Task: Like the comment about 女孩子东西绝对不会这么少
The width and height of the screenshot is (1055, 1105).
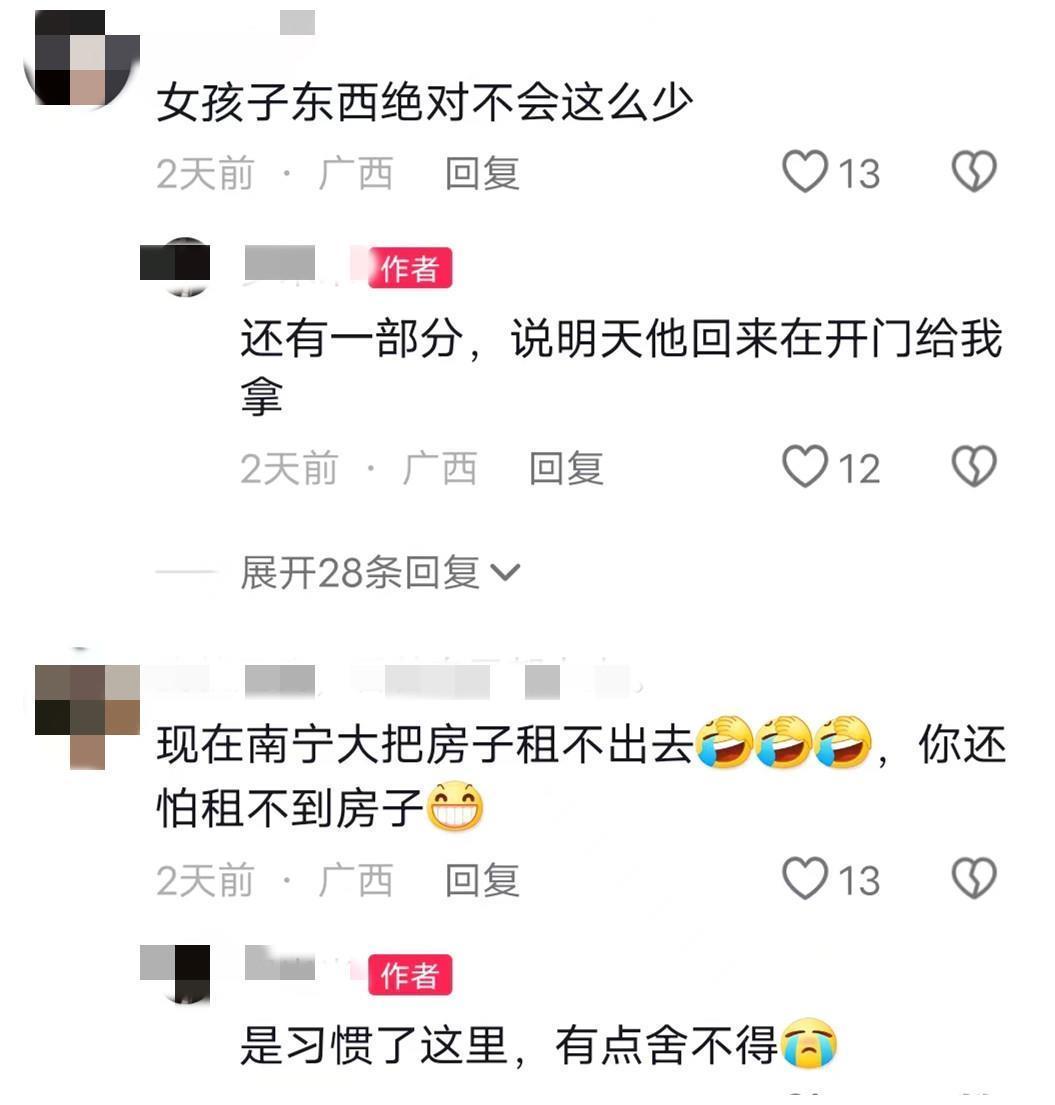Action: click(x=804, y=171)
